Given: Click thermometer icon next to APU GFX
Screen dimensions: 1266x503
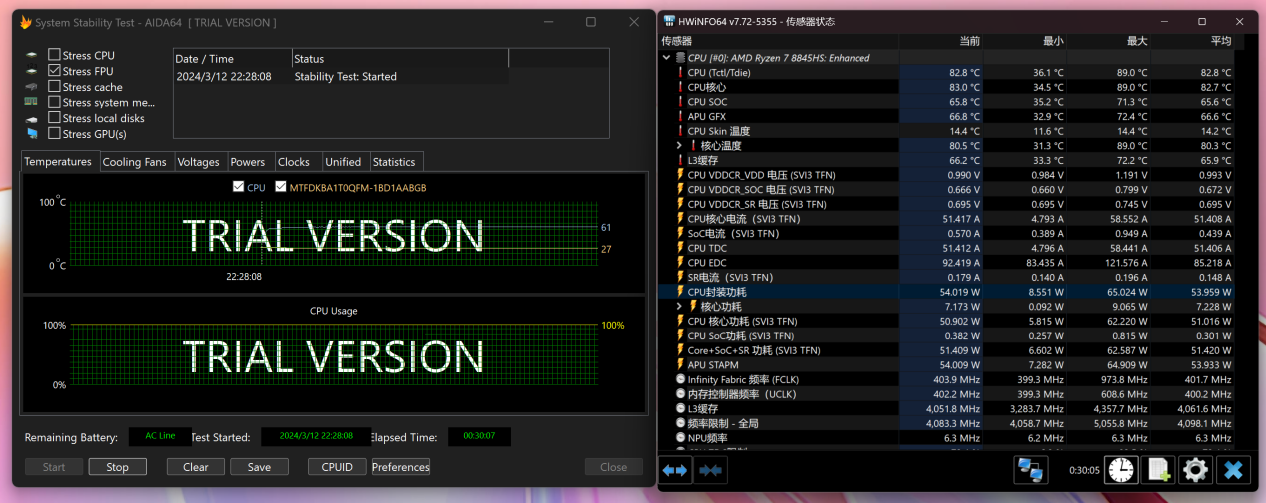Looking at the screenshot, I should coord(680,116).
